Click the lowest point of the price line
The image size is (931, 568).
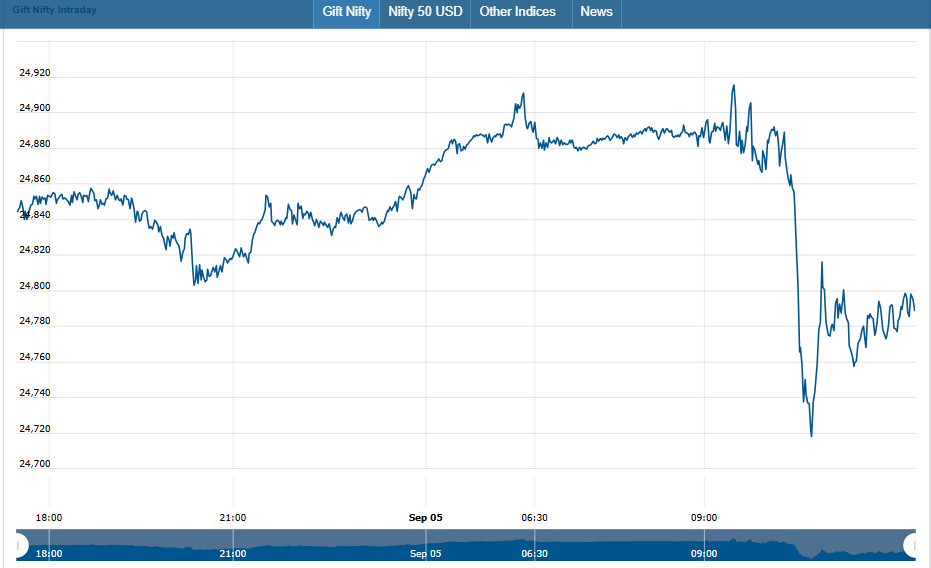811,436
